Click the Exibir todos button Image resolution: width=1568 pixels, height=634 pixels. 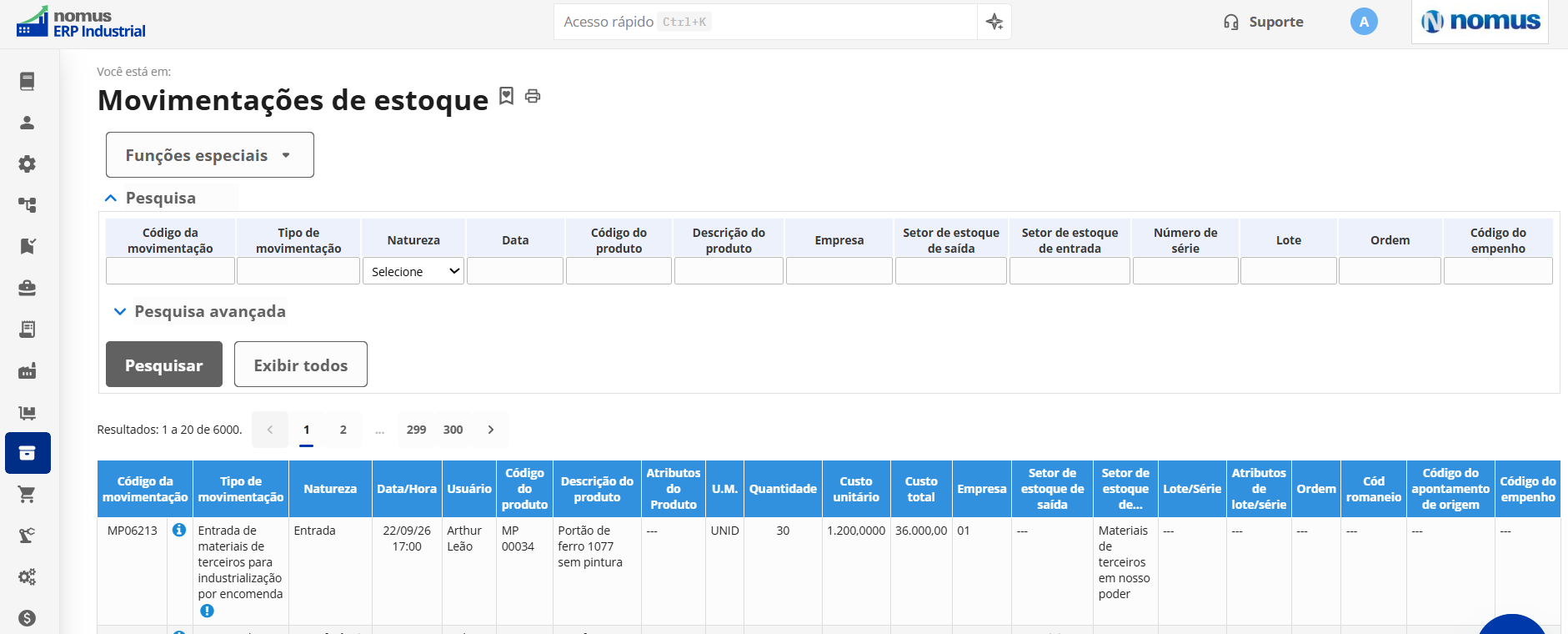pyautogui.click(x=301, y=365)
